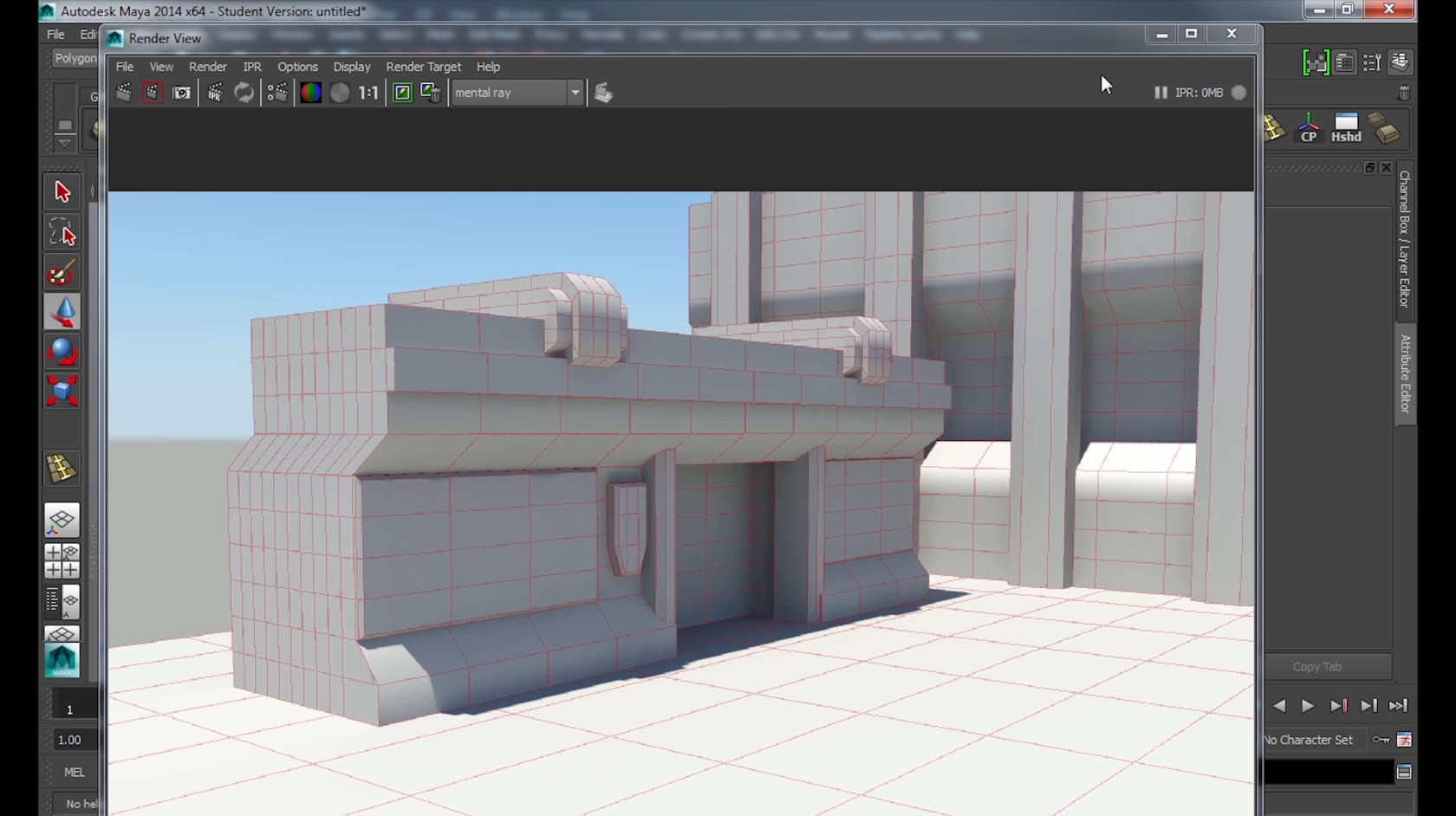Toggle alpha channel display
This screenshot has width=1456, height=816.
tap(340, 93)
